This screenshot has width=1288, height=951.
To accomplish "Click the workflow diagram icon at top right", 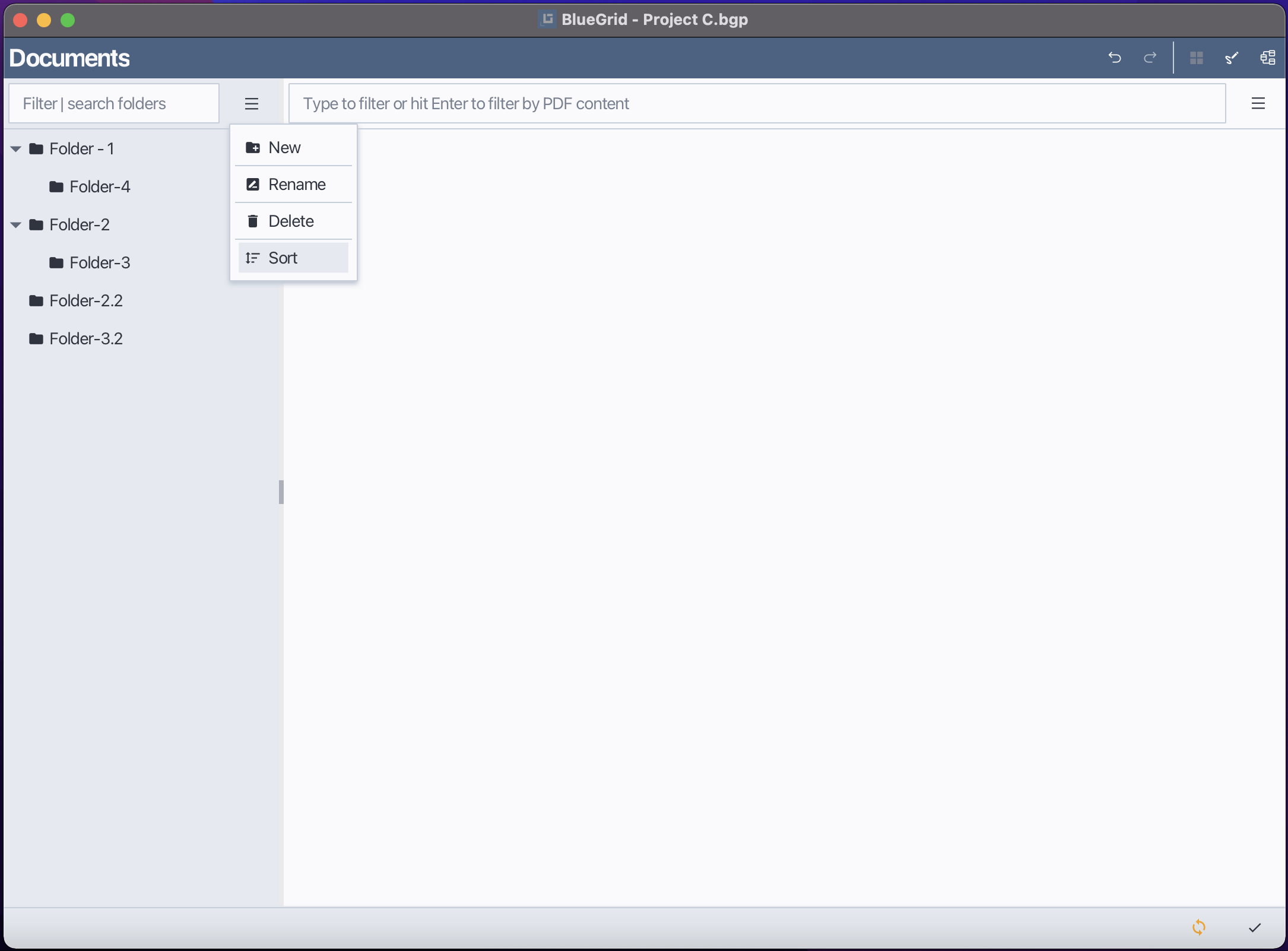I will 1267,58.
